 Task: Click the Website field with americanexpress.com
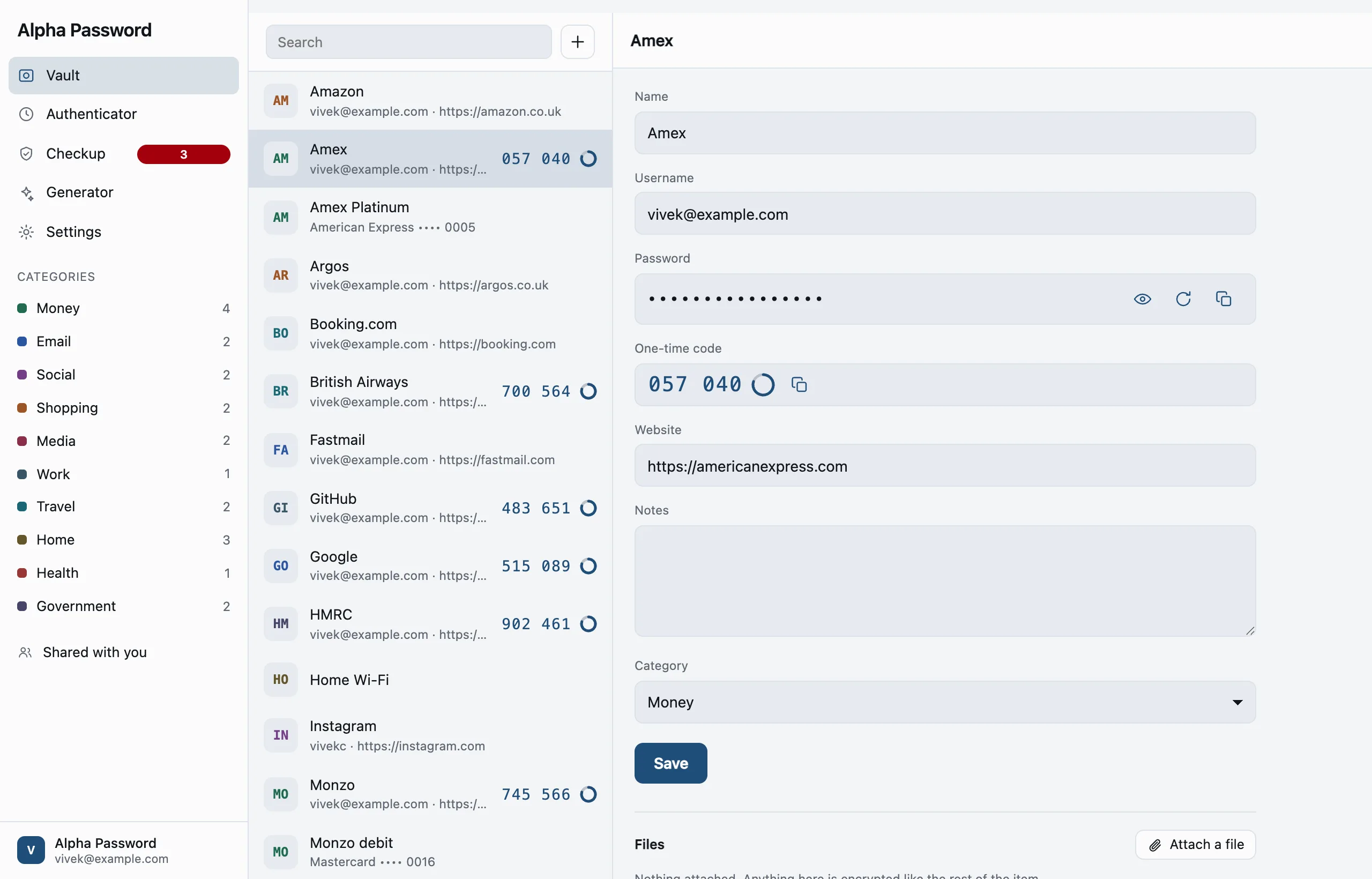944,466
